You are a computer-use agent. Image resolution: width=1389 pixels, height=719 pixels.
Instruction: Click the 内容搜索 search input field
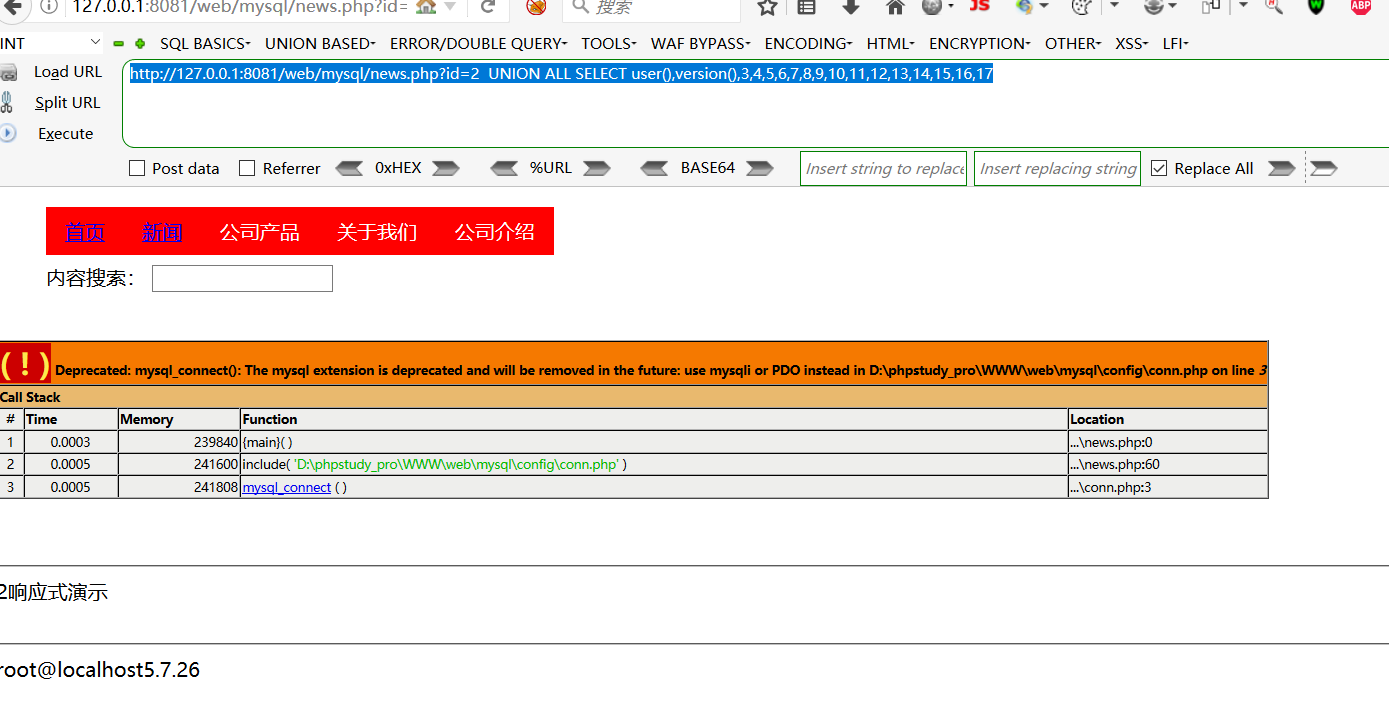(242, 278)
